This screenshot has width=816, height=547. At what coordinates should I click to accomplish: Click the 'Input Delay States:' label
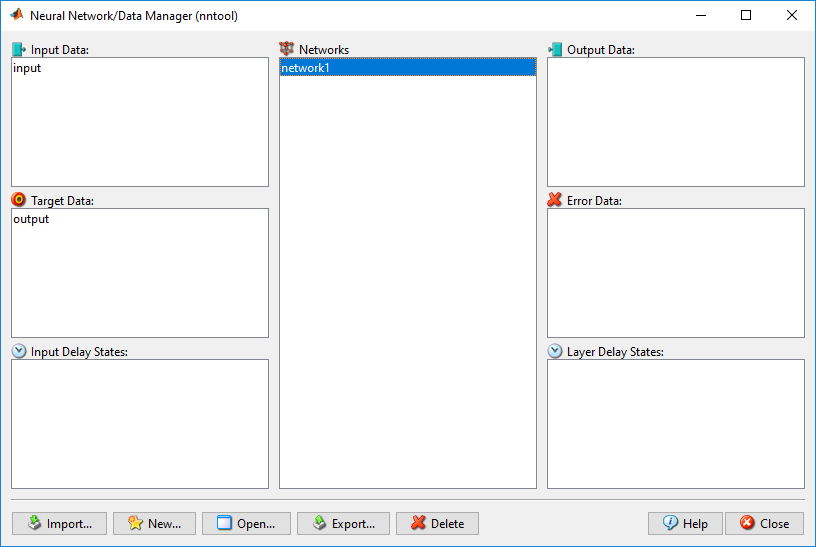79,352
